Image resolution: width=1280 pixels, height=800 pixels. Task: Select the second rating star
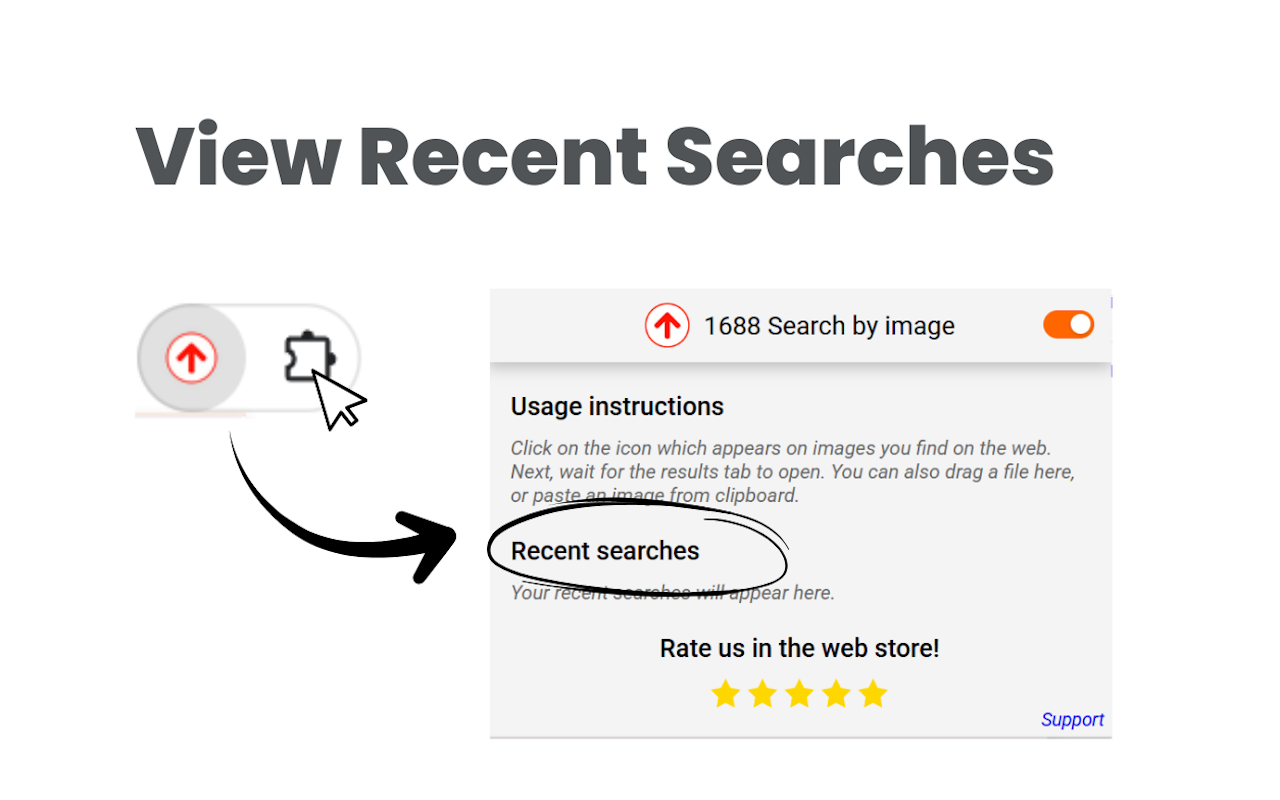[x=762, y=694]
